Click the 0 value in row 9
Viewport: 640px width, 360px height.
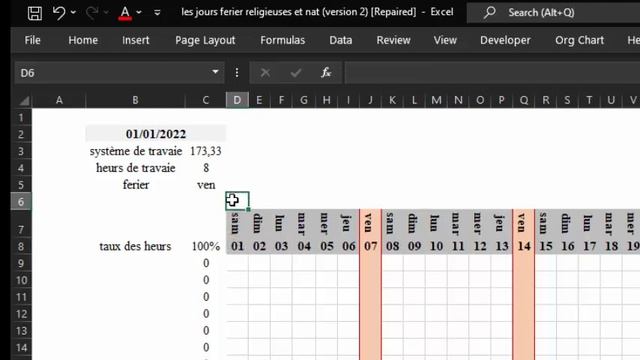coord(206,263)
